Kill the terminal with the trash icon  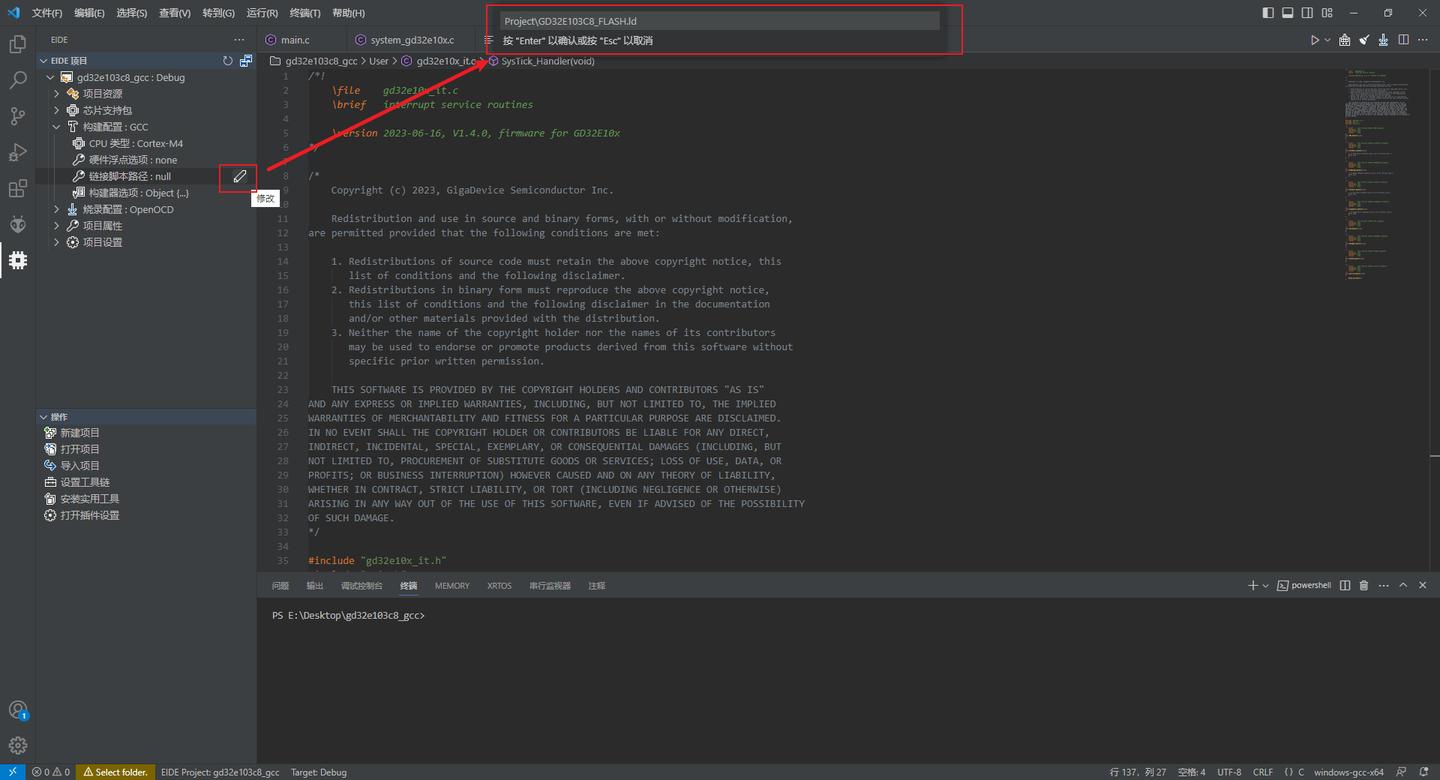(x=1364, y=585)
